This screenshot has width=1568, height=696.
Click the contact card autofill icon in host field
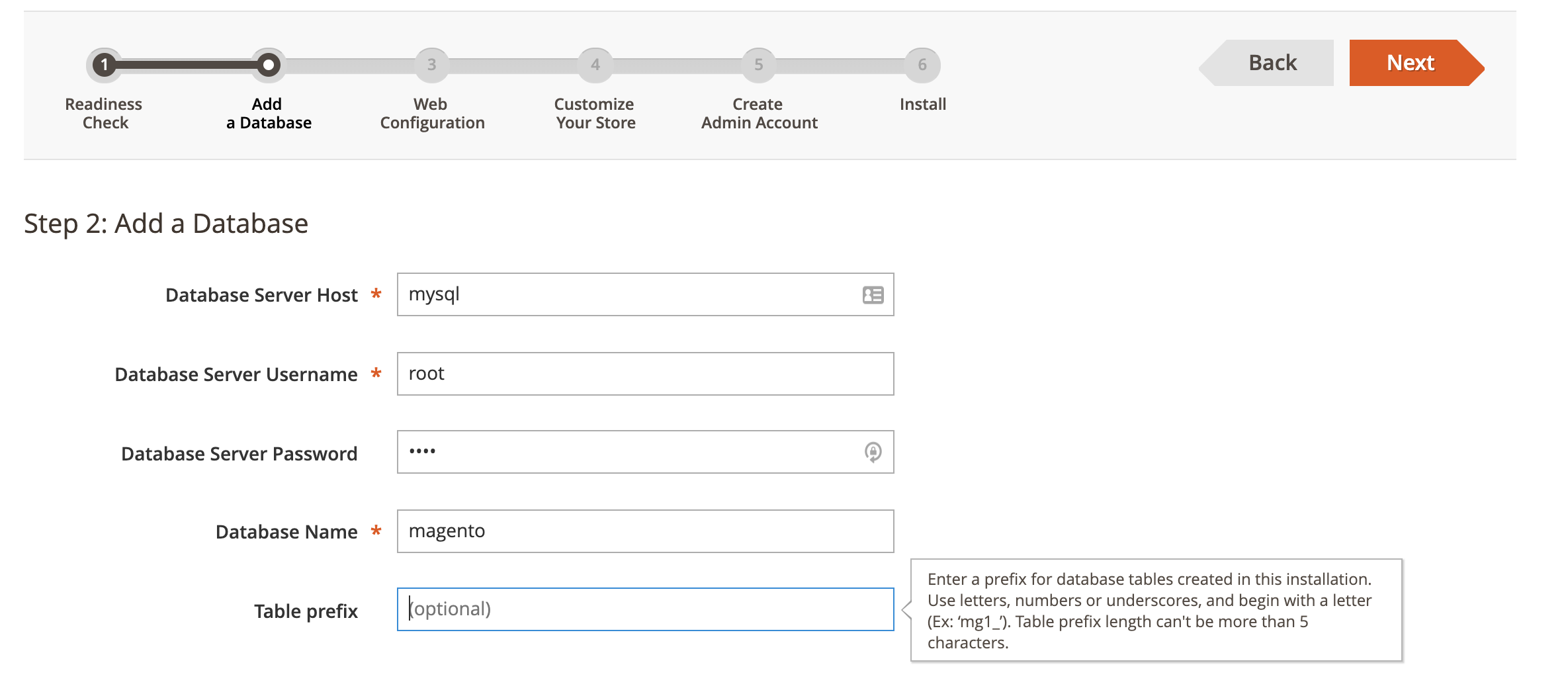873,295
